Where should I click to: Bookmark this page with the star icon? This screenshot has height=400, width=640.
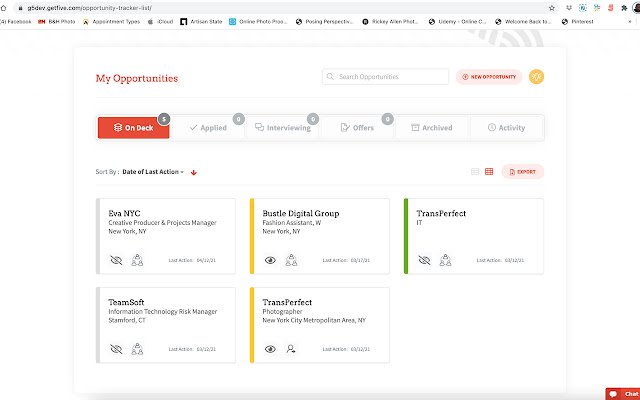click(552, 8)
